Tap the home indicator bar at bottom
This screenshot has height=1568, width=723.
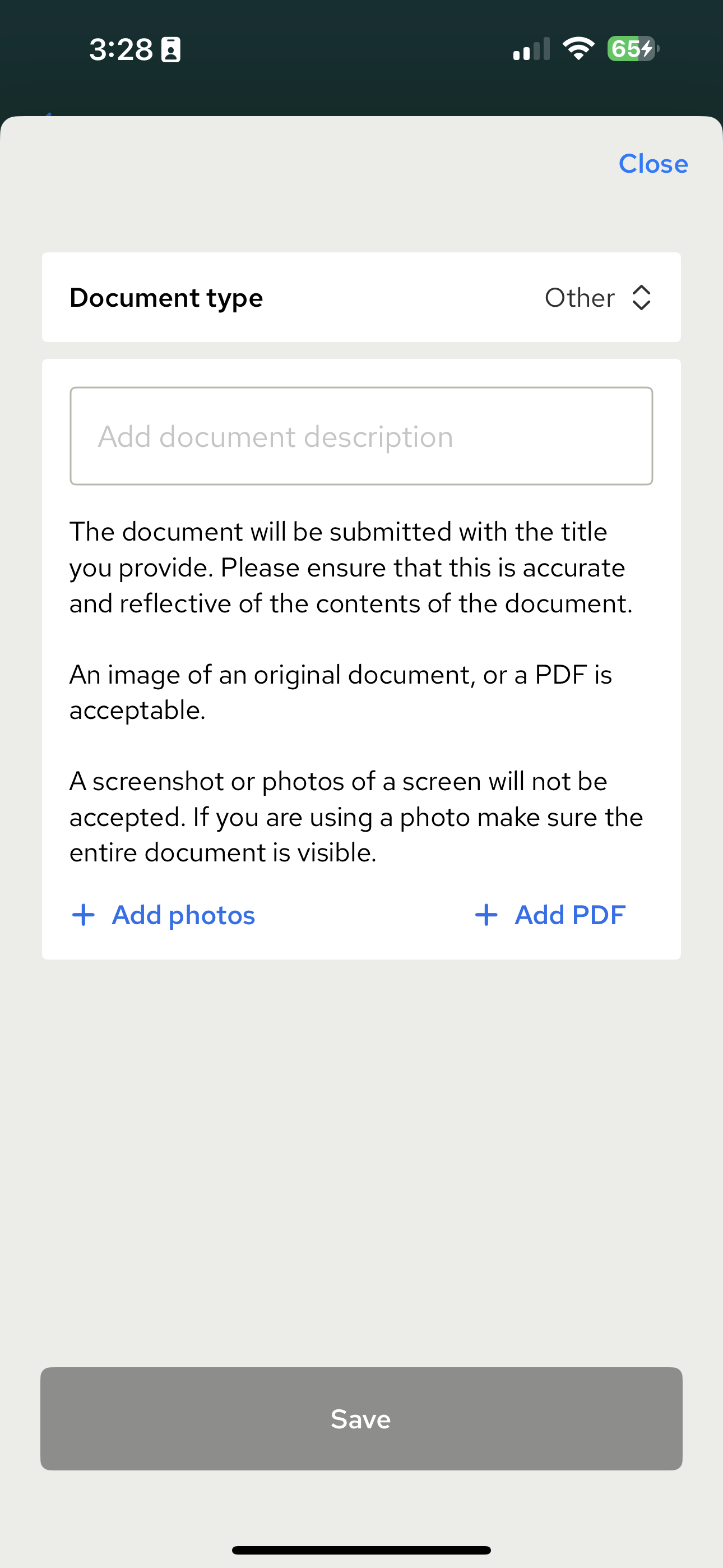(361, 1549)
